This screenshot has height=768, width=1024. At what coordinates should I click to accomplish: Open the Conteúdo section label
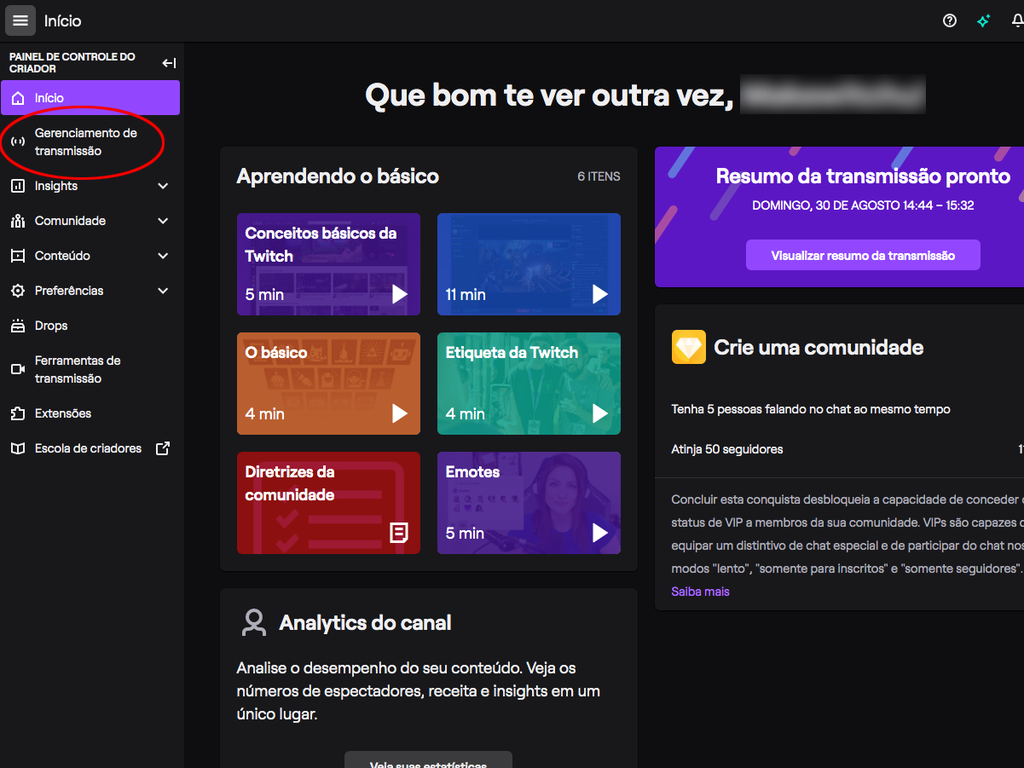click(63, 256)
